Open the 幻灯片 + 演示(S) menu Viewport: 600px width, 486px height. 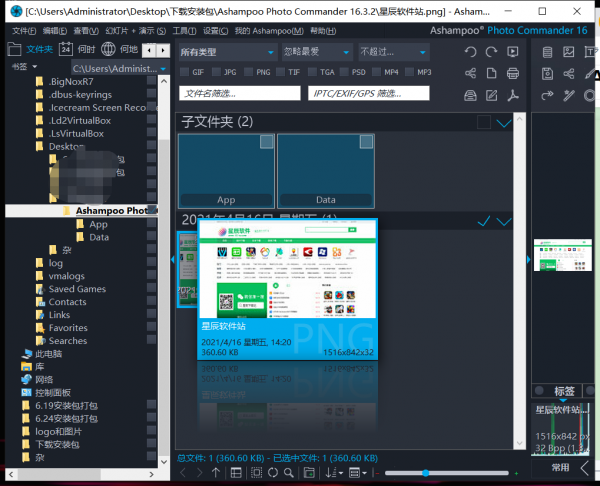click(x=136, y=31)
